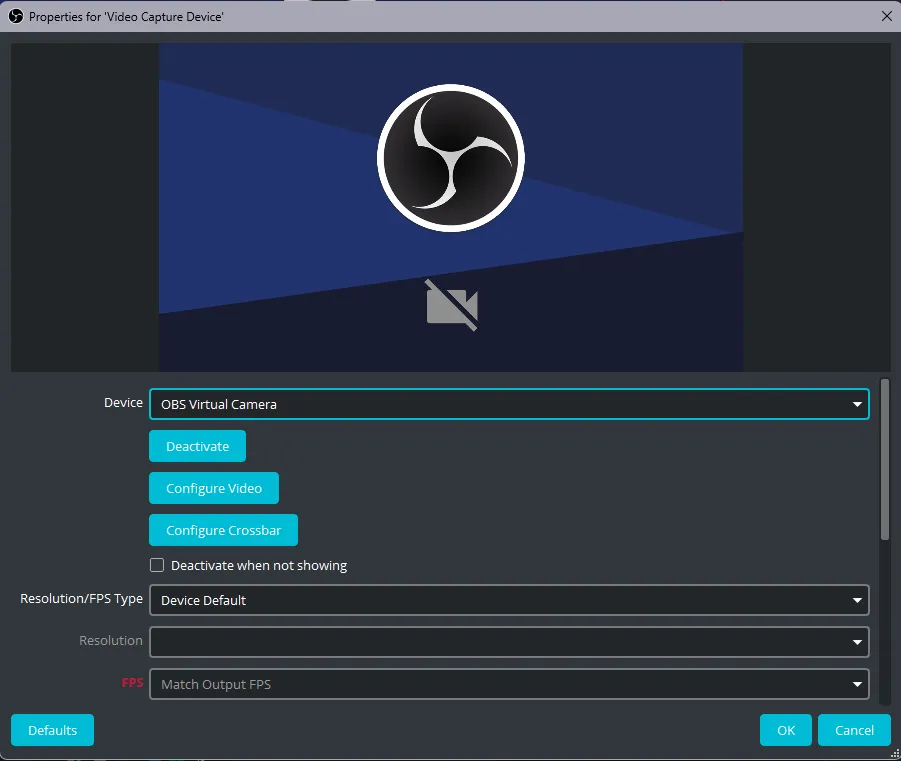Expand the FPS dropdown set to Match Output FPS
The height and width of the screenshot is (761, 901).
508,684
